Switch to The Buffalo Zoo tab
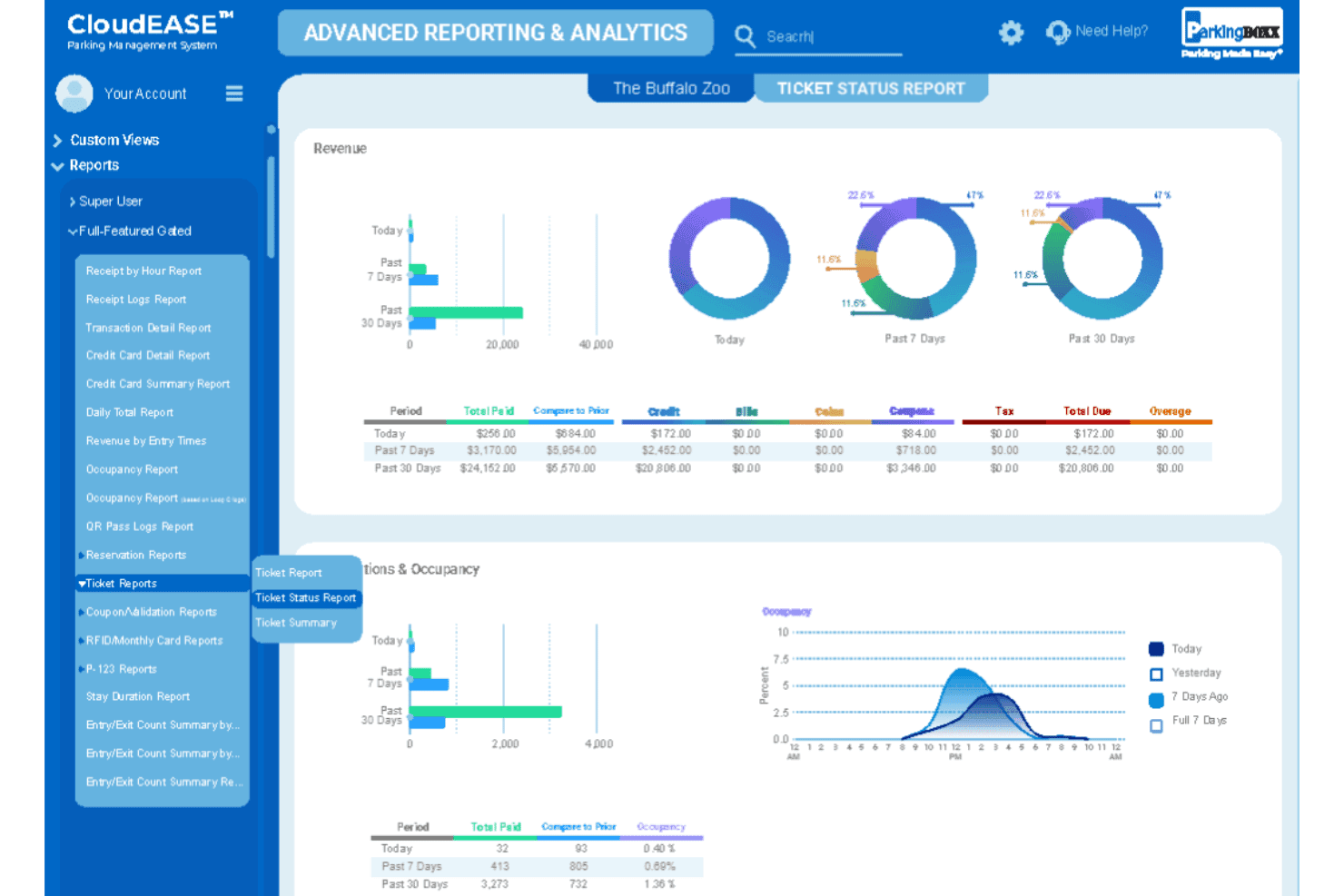Image resolution: width=1344 pixels, height=896 pixels. 671,88
